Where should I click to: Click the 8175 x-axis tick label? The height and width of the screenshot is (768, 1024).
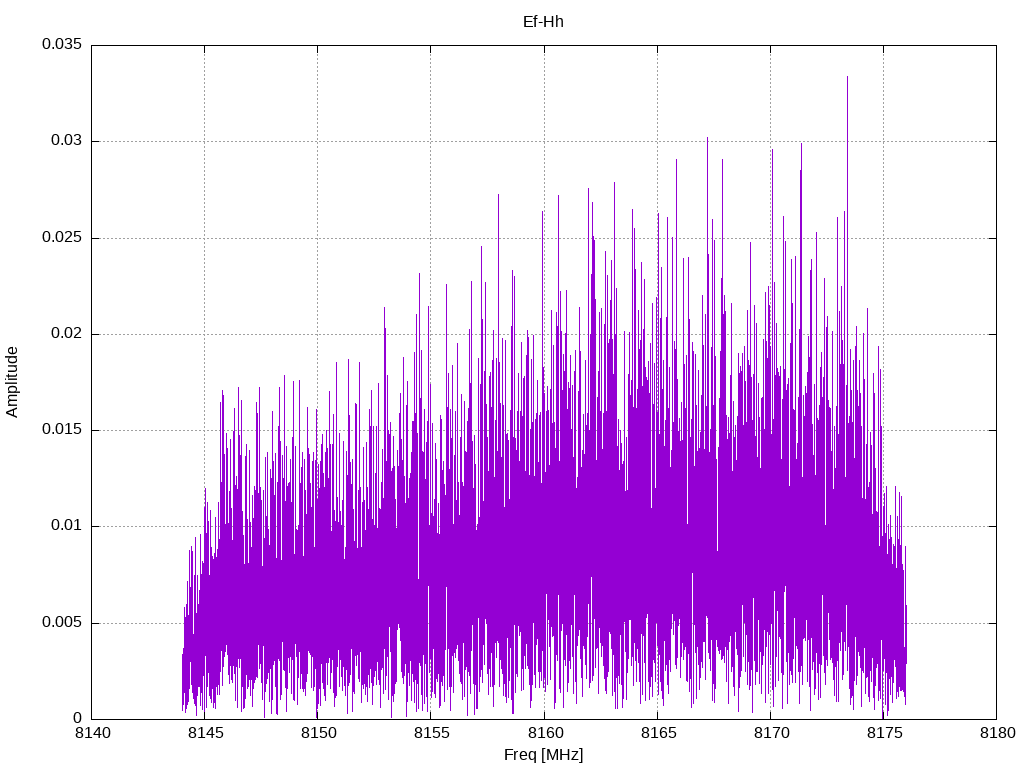tap(884, 733)
